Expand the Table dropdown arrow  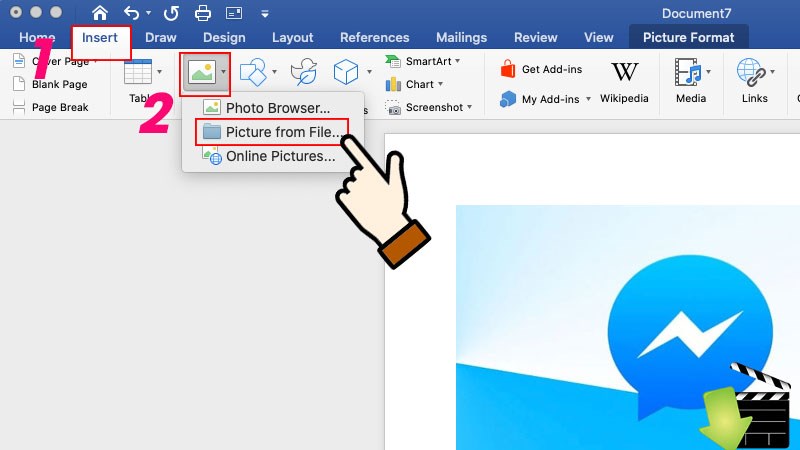(x=159, y=72)
